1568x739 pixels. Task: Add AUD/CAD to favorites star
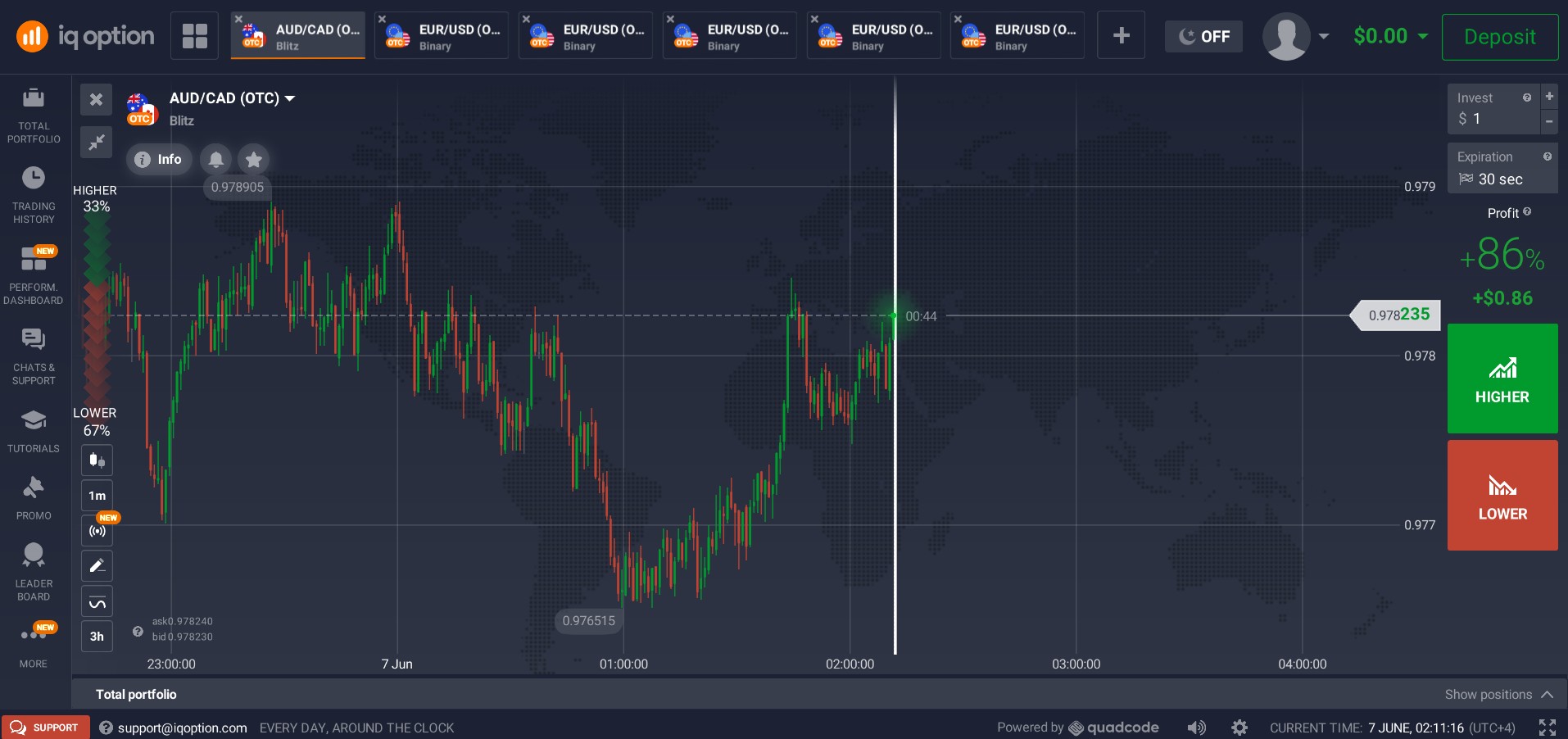pos(254,159)
